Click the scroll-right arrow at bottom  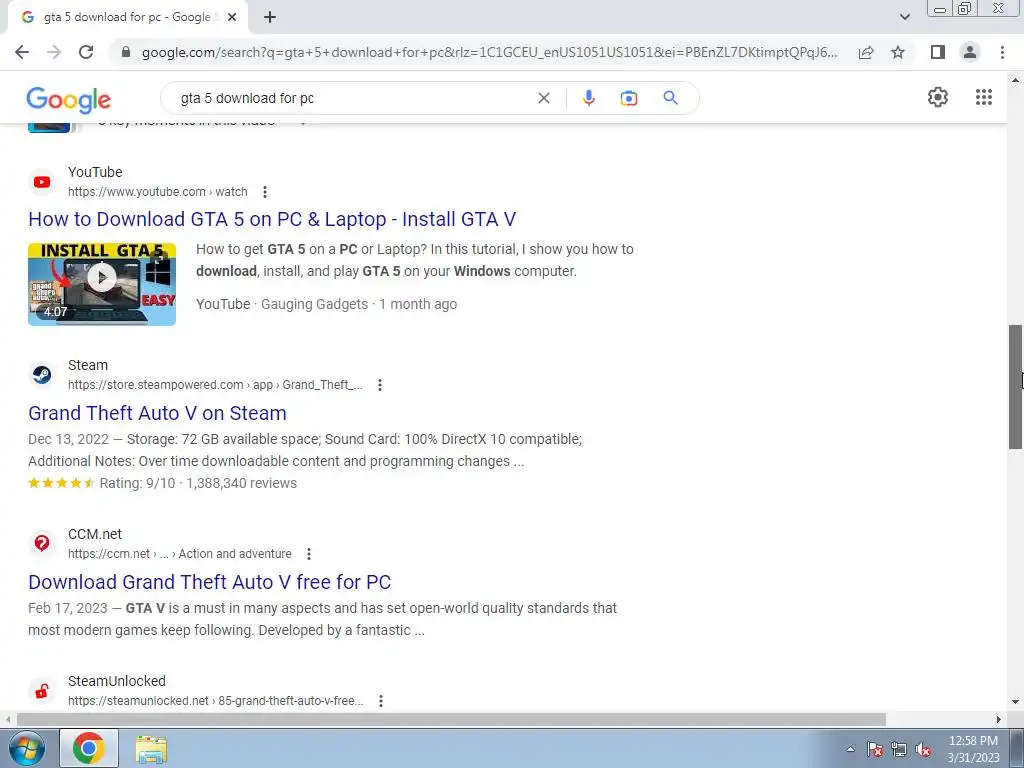click(x=999, y=719)
